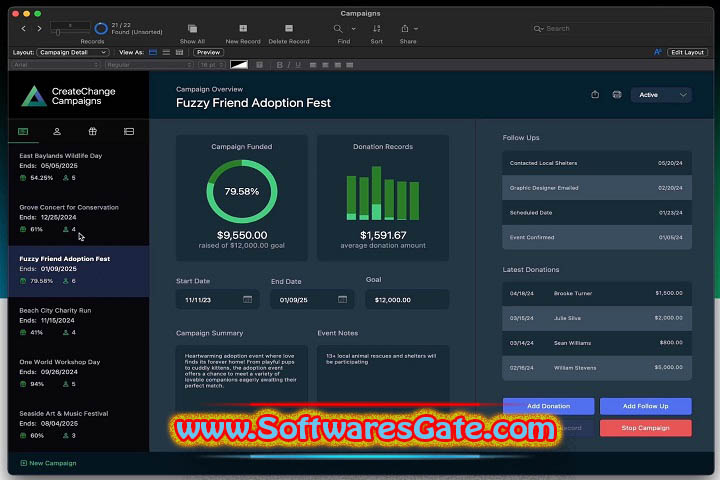Toggle underline text formatting
The width and height of the screenshot is (720, 480).
[x=298, y=65]
